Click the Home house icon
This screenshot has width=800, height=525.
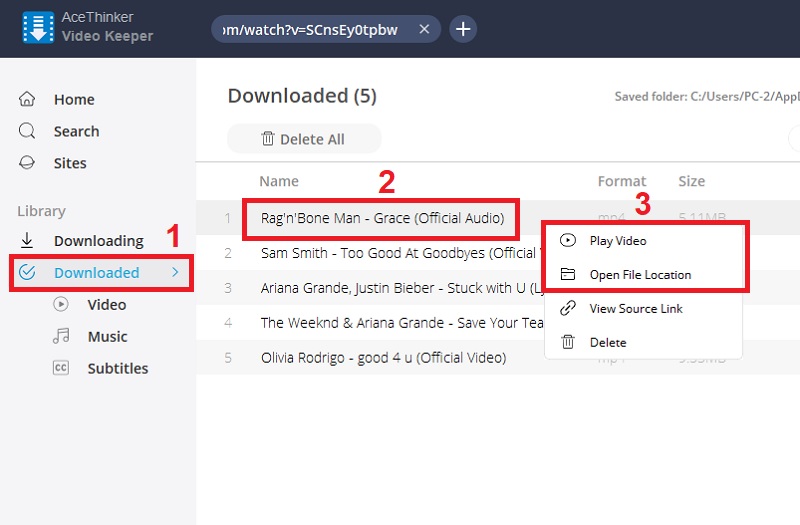[27, 99]
